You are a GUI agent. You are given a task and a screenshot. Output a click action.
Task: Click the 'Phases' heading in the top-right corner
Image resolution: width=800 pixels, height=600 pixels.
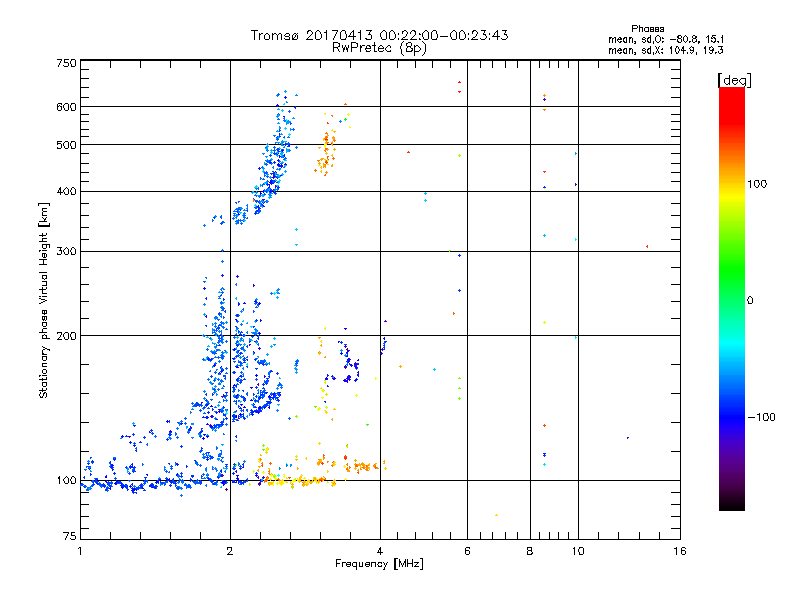pyautogui.click(x=647, y=29)
